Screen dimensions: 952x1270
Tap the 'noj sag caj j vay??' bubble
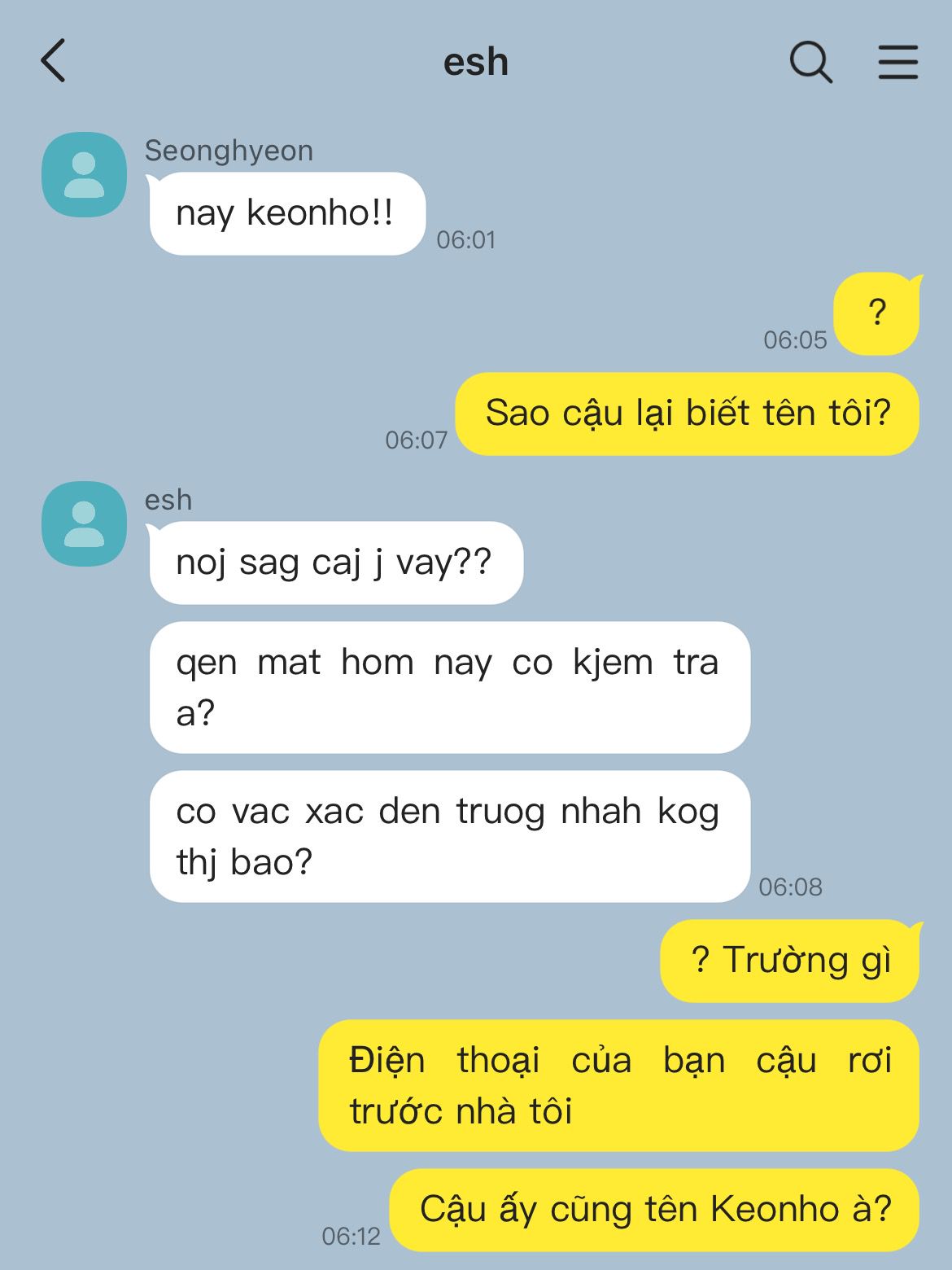click(x=335, y=563)
